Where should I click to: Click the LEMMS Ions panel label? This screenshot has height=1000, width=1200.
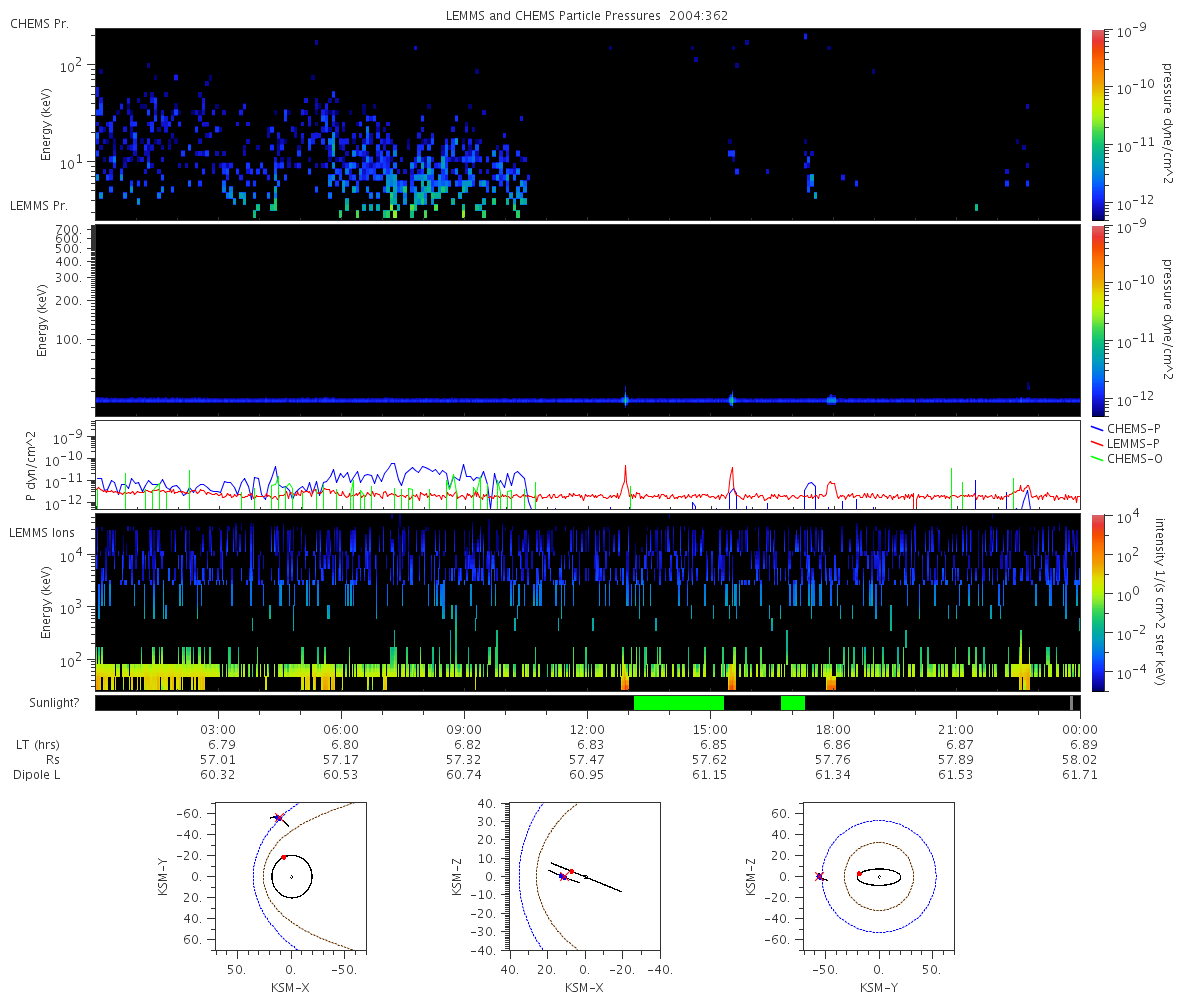pyautogui.click(x=42, y=530)
